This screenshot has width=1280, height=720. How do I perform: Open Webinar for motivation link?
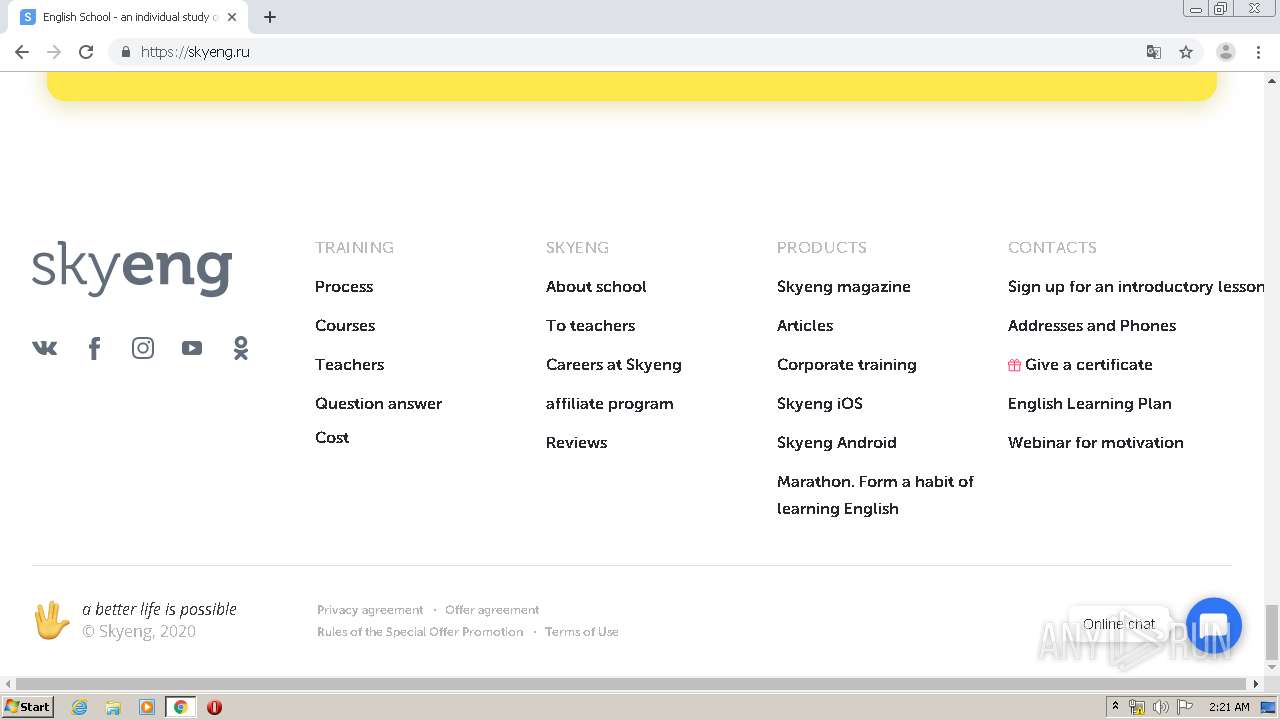point(1096,442)
